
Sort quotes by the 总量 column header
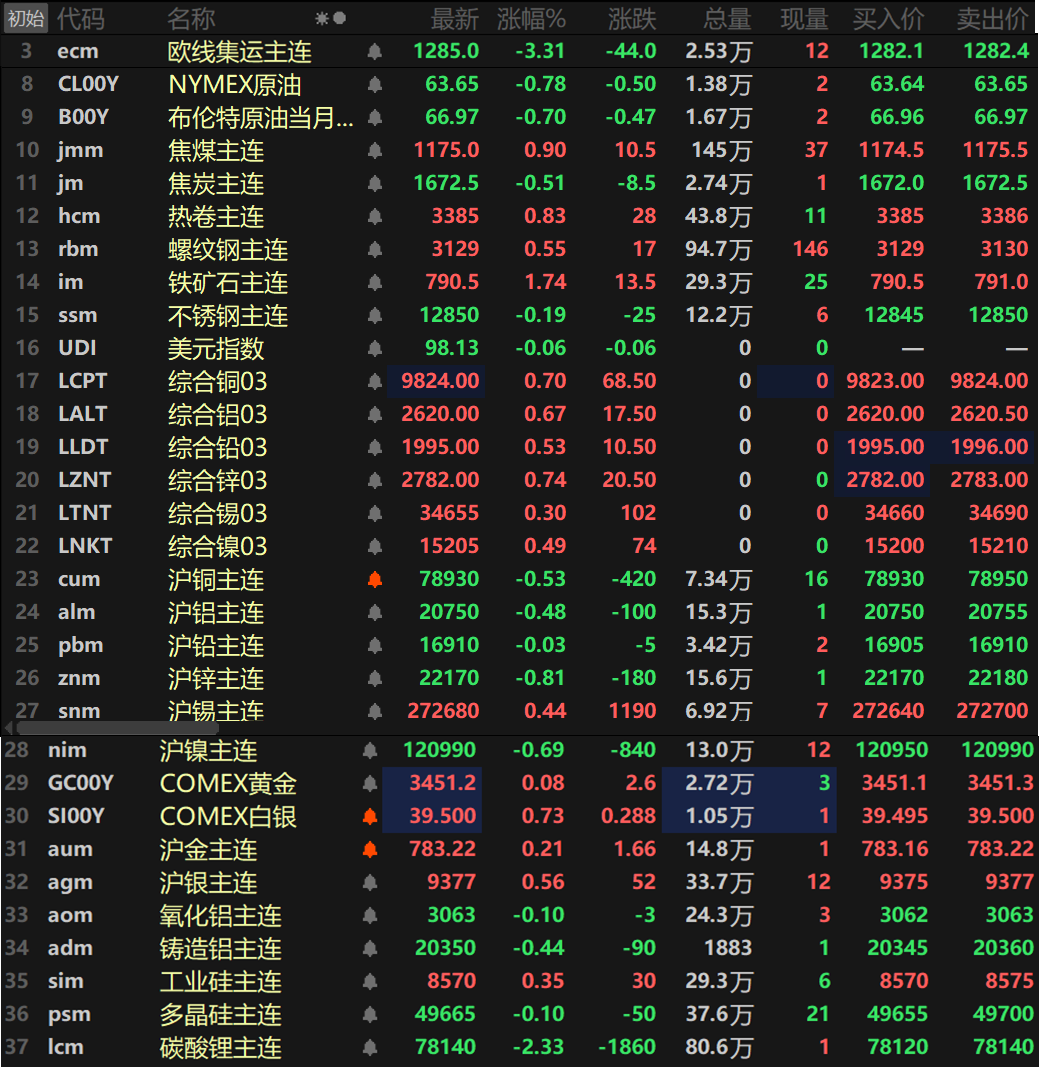[x=725, y=18]
